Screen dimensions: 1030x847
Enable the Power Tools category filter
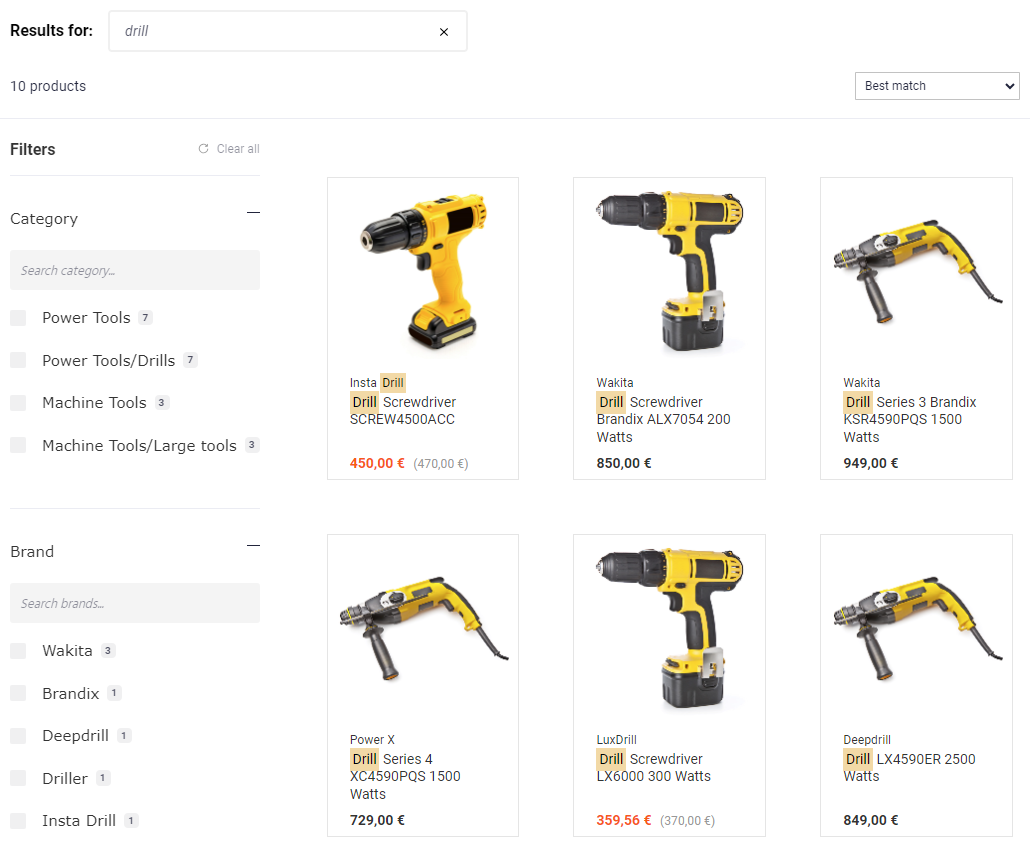17,317
